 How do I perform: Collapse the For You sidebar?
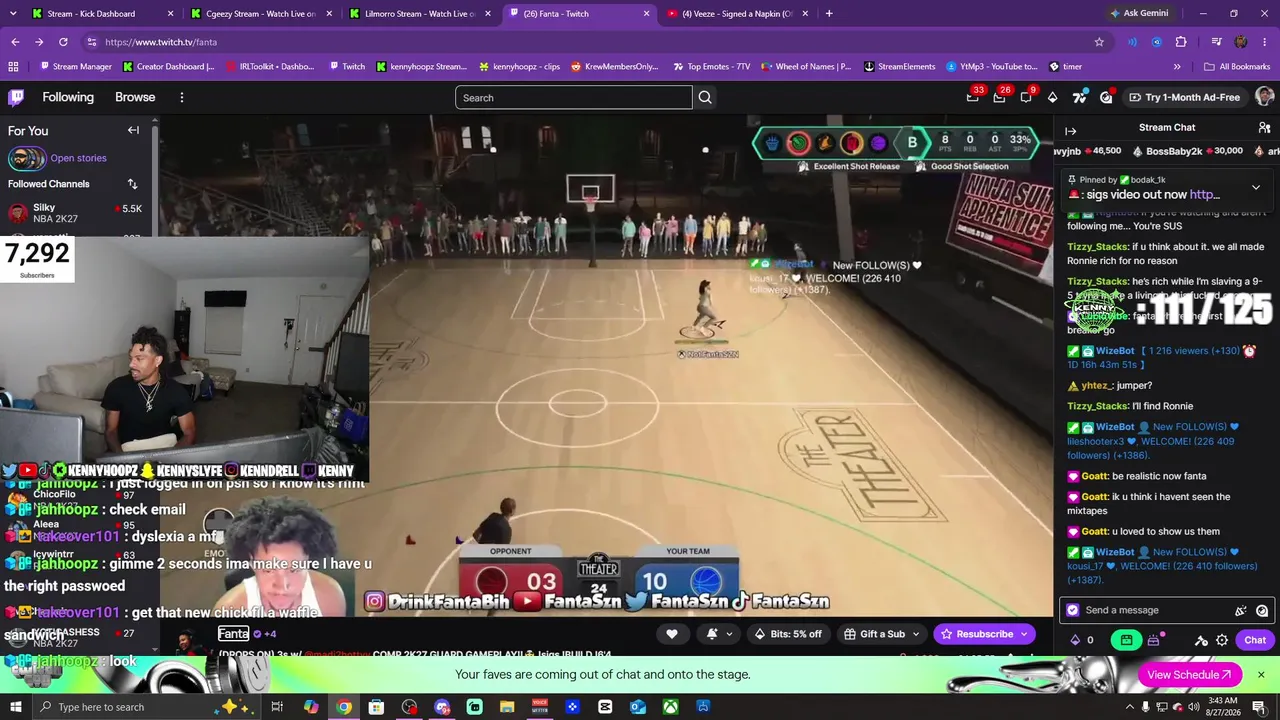[133, 130]
